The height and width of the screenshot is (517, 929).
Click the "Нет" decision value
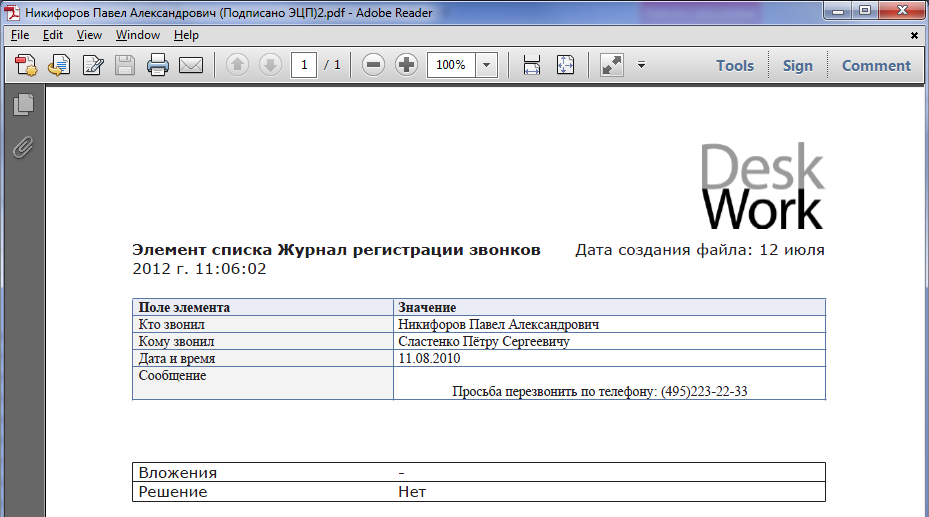pyautogui.click(x=412, y=492)
